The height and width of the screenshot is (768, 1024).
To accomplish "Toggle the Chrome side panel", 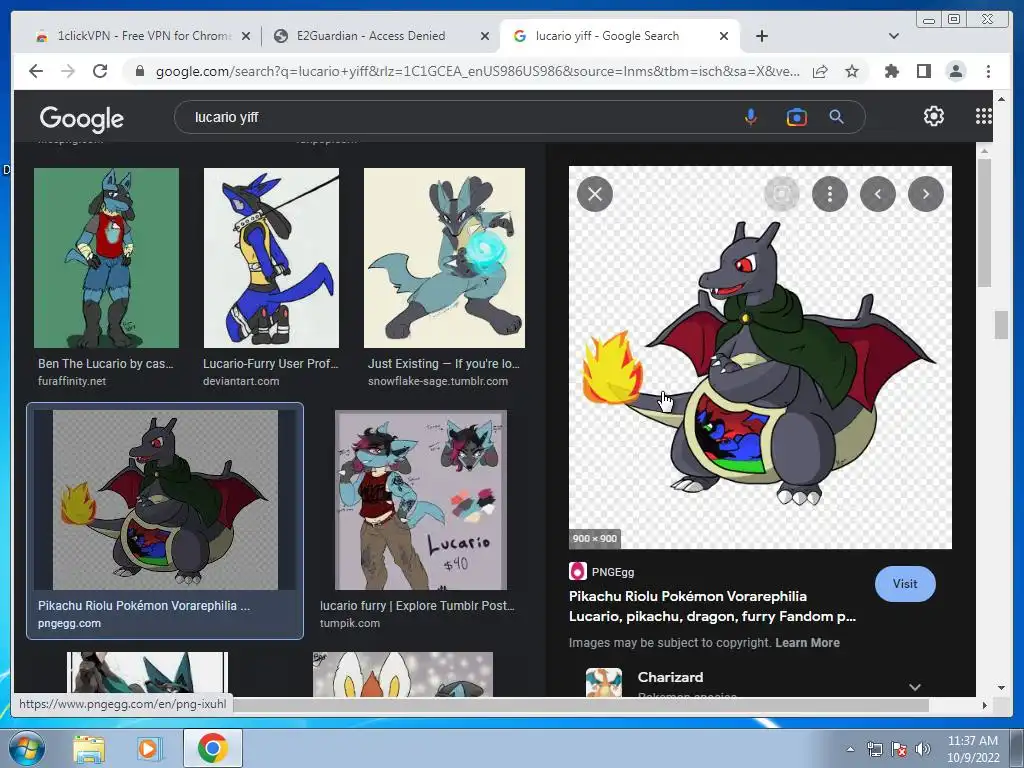I will click(x=923, y=71).
